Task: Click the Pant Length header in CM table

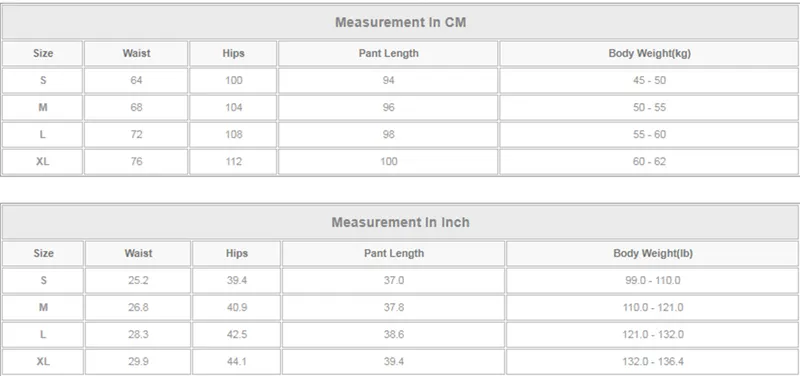Action: [x=388, y=53]
